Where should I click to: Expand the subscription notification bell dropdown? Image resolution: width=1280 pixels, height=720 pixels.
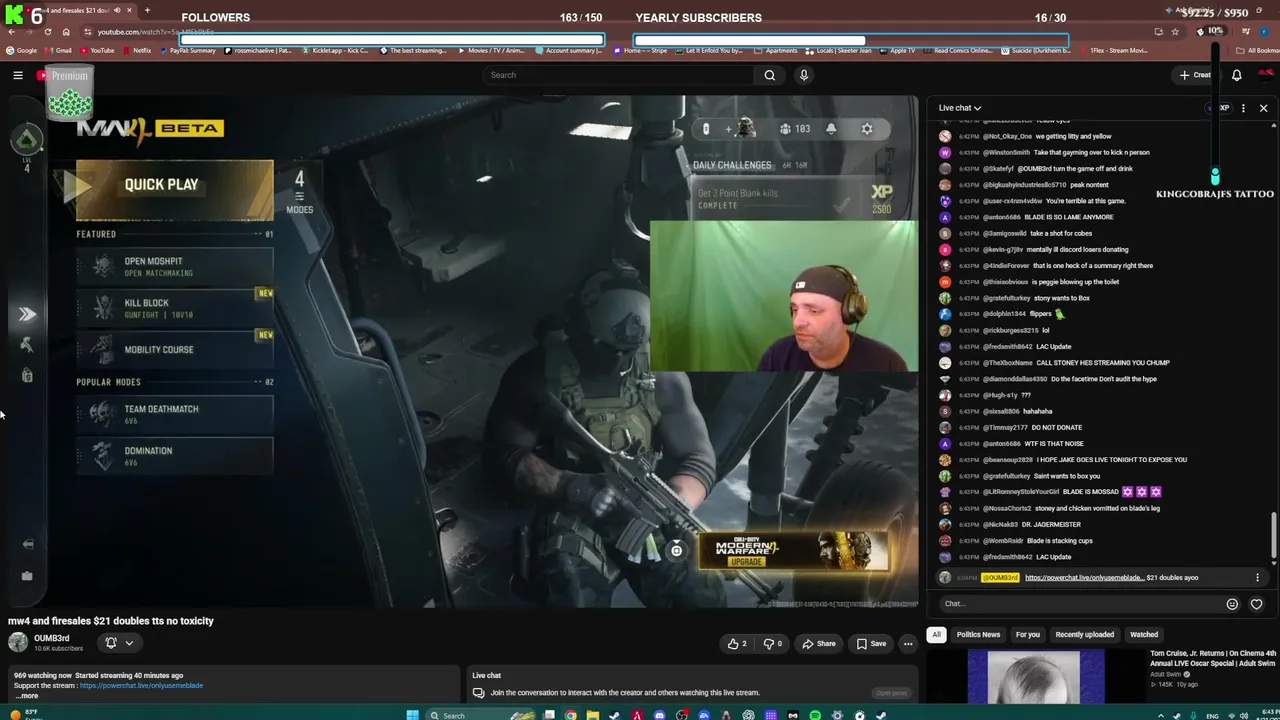pos(119,643)
